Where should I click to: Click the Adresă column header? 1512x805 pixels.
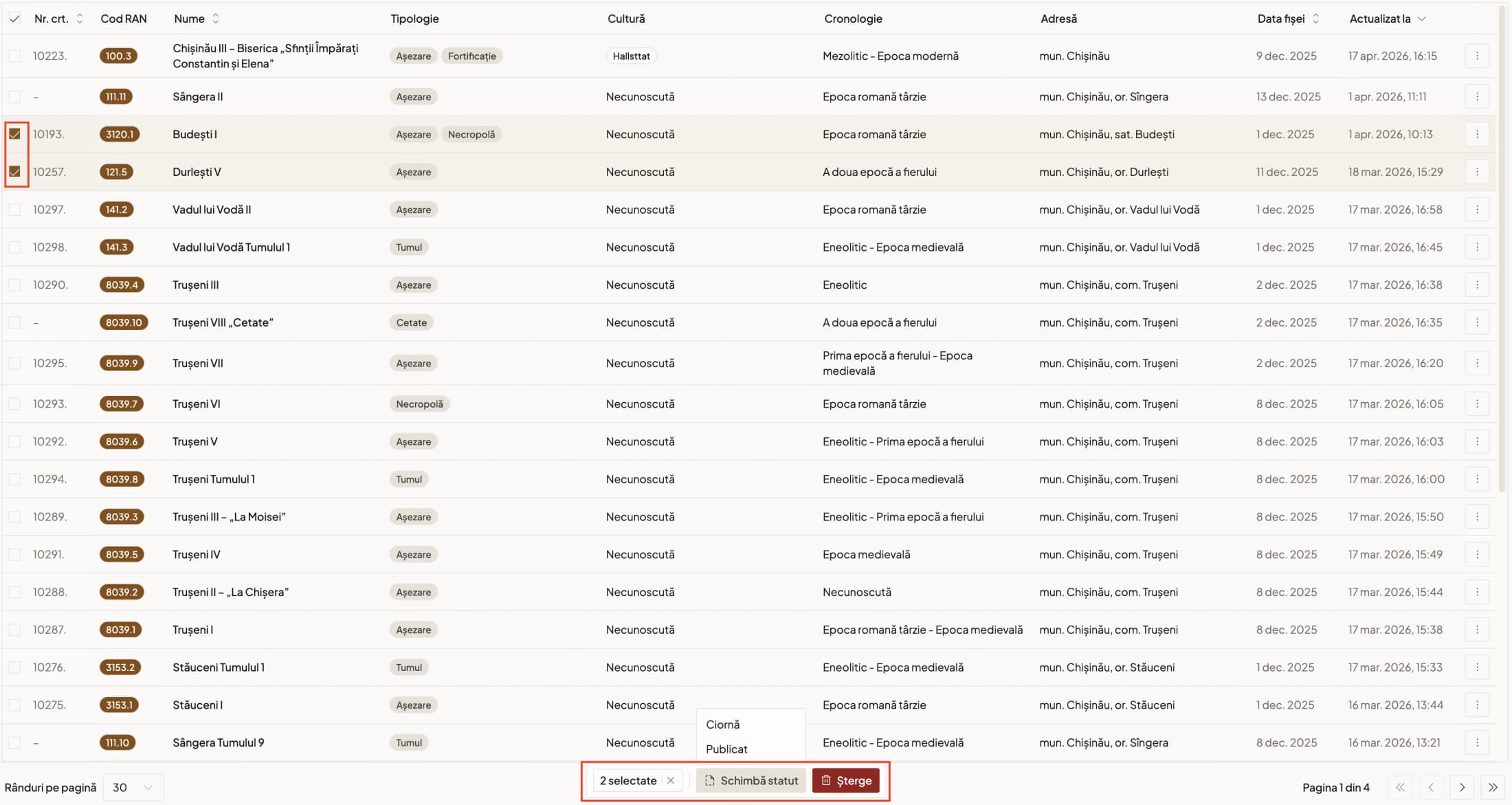click(1058, 19)
